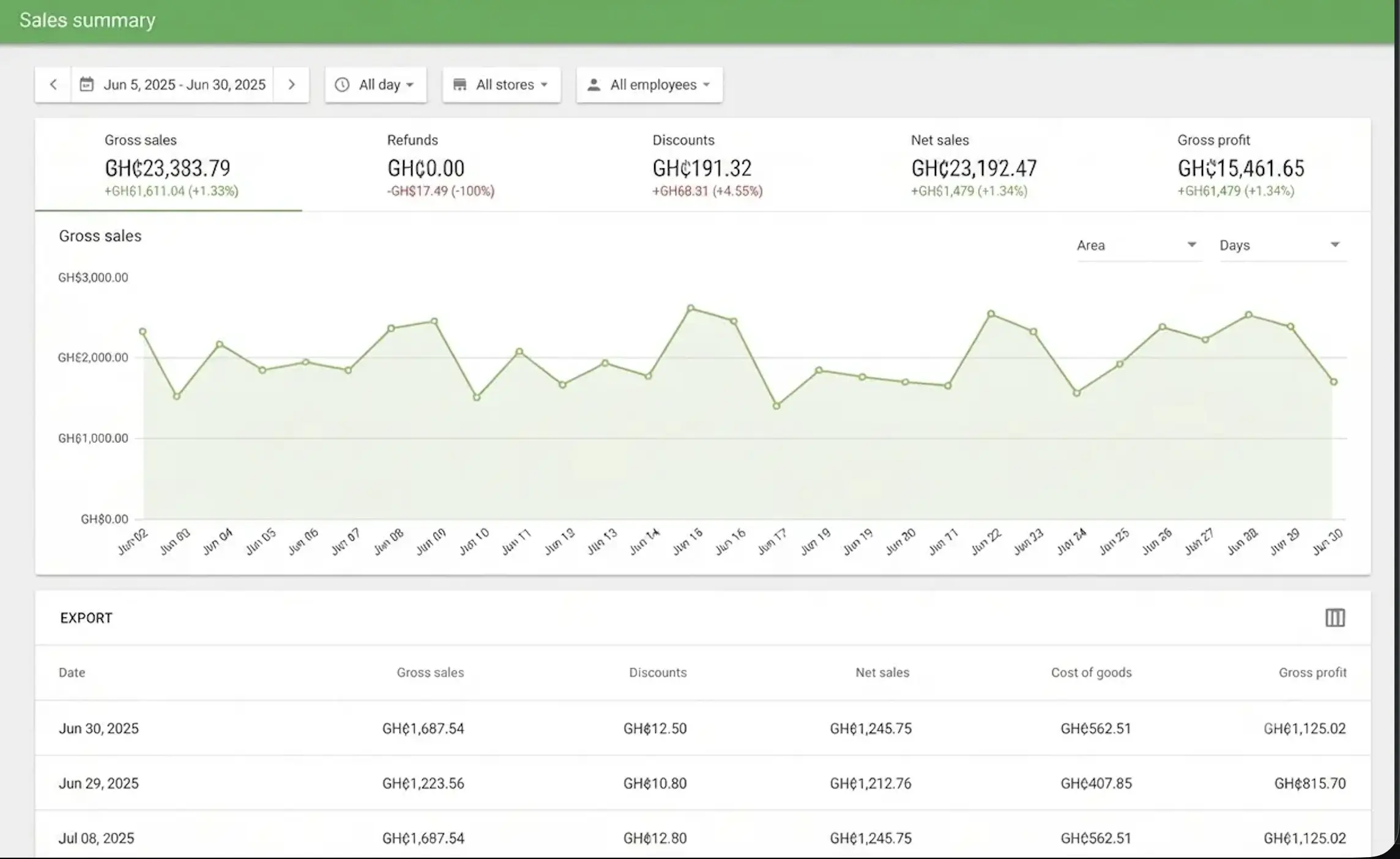This screenshot has width=1400, height=859.
Task: Open calendar icon in date picker
Action: click(87, 84)
